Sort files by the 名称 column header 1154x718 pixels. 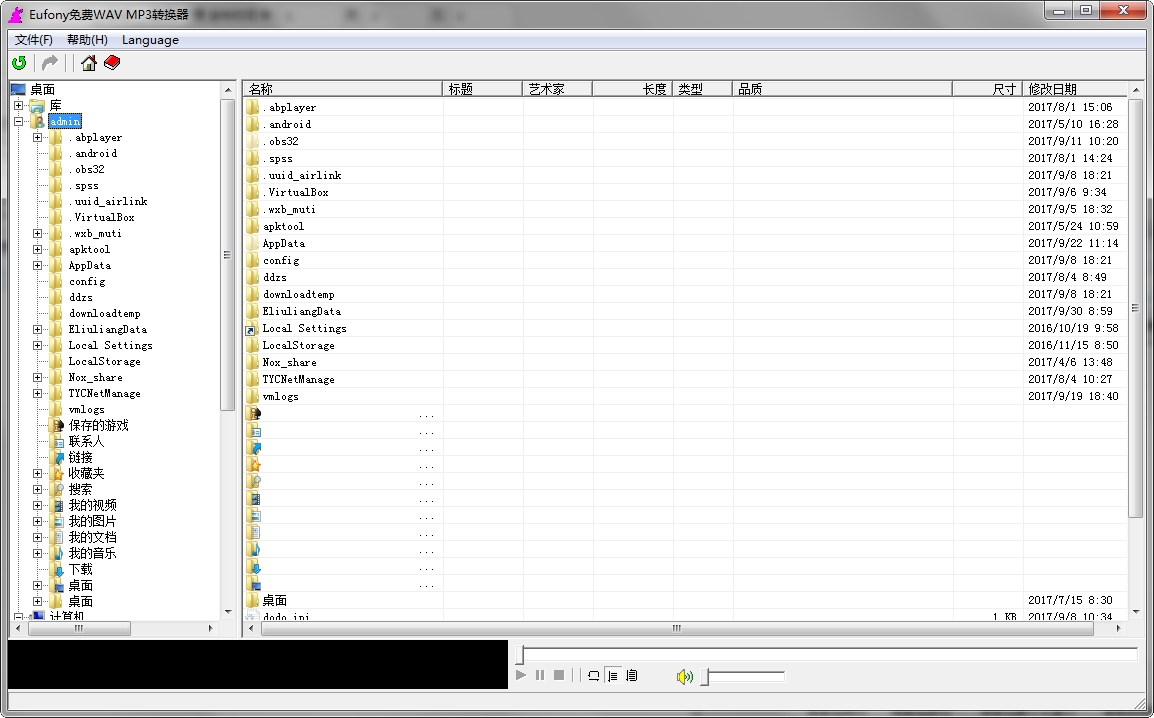[x=265, y=88]
